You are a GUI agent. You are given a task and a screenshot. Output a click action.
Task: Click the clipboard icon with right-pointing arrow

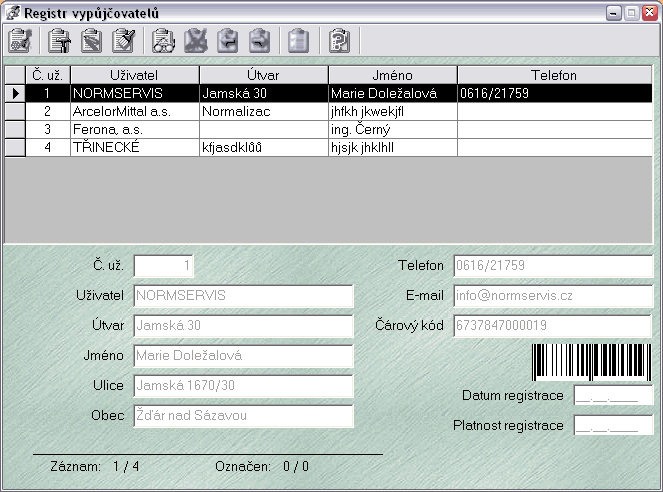tap(260, 41)
